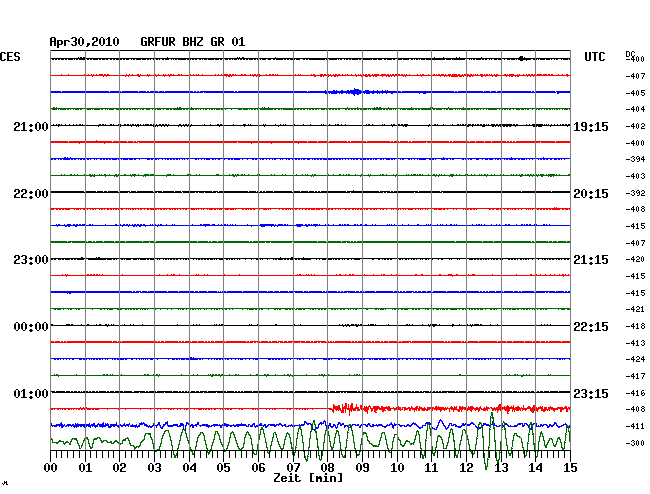Select the 22:00 local time label
The image size is (650, 494).
tap(31, 194)
